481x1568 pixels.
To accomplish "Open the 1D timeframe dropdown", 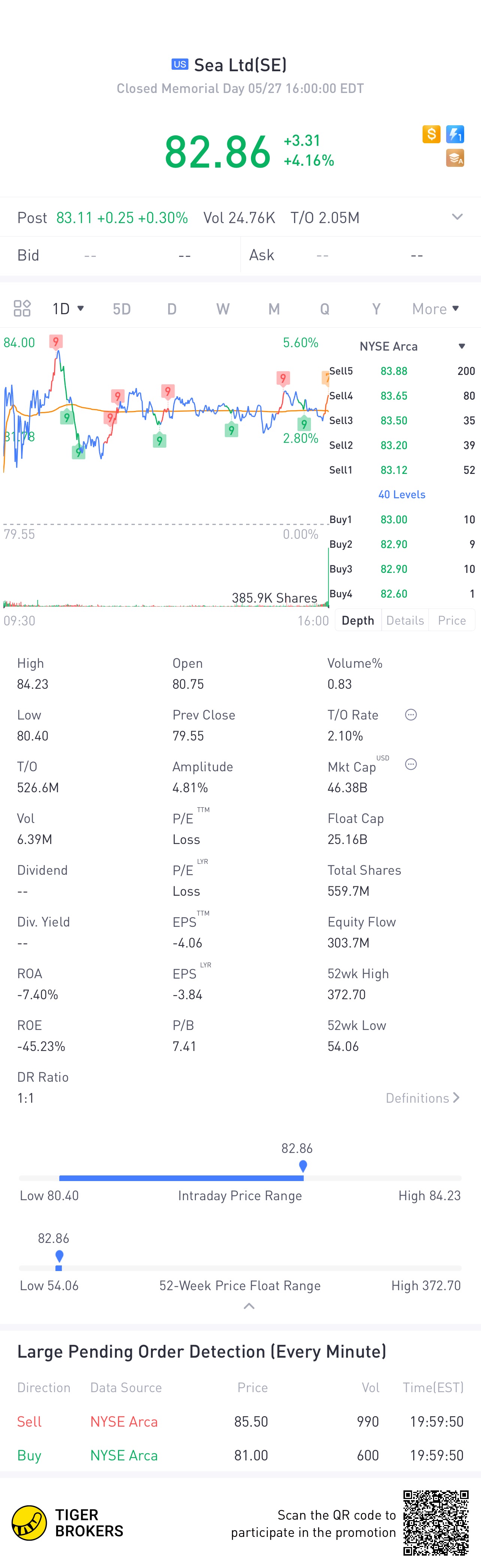I will point(68,309).
